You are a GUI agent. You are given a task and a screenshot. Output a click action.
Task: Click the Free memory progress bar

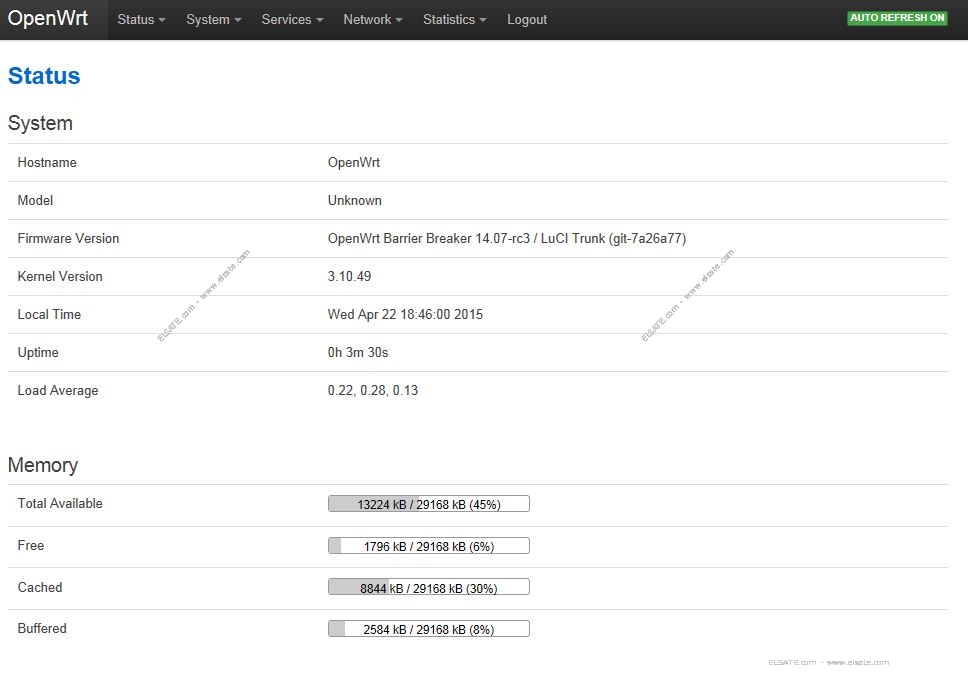[428, 546]
